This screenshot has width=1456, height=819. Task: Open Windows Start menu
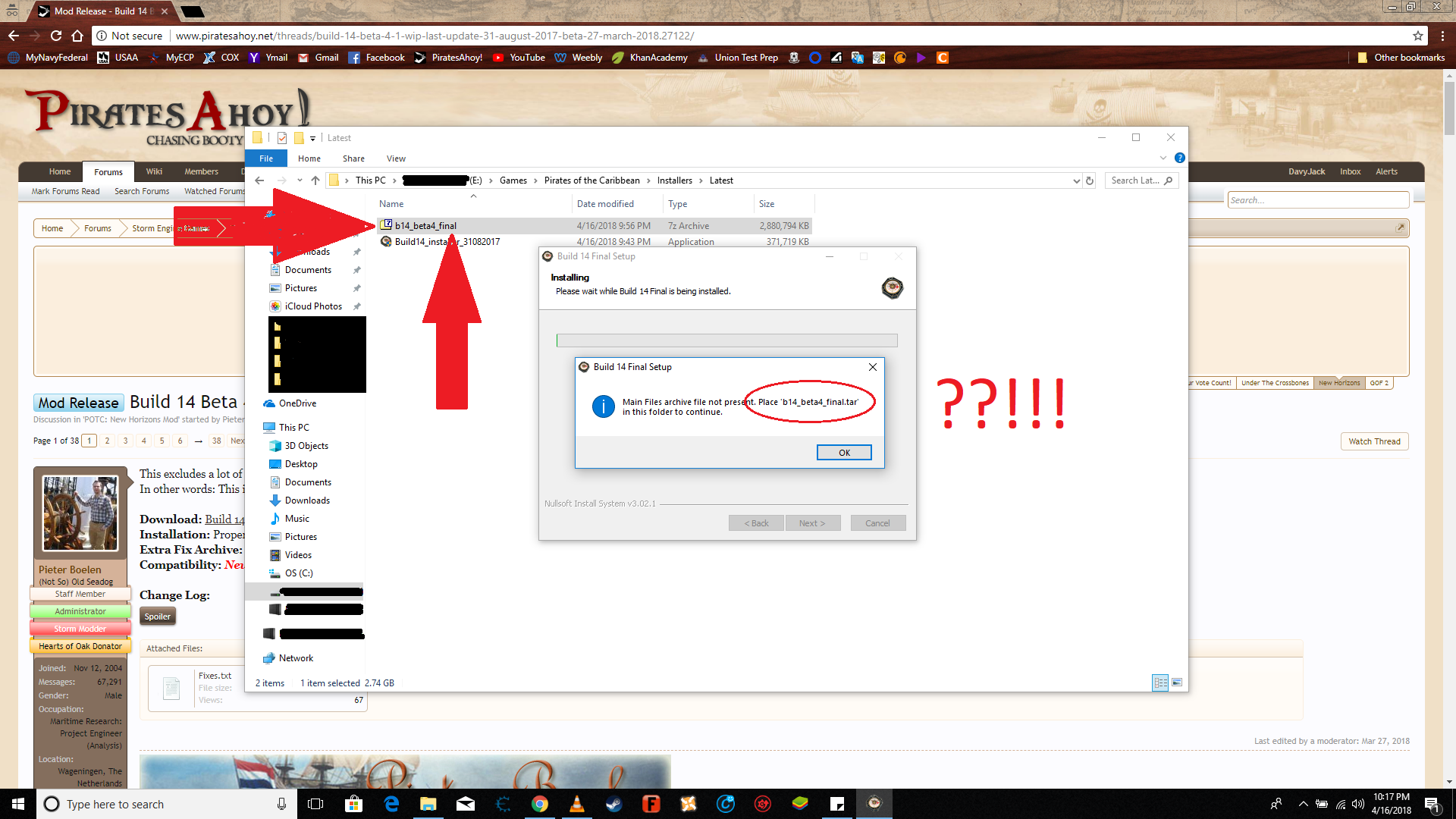[18, 804]
